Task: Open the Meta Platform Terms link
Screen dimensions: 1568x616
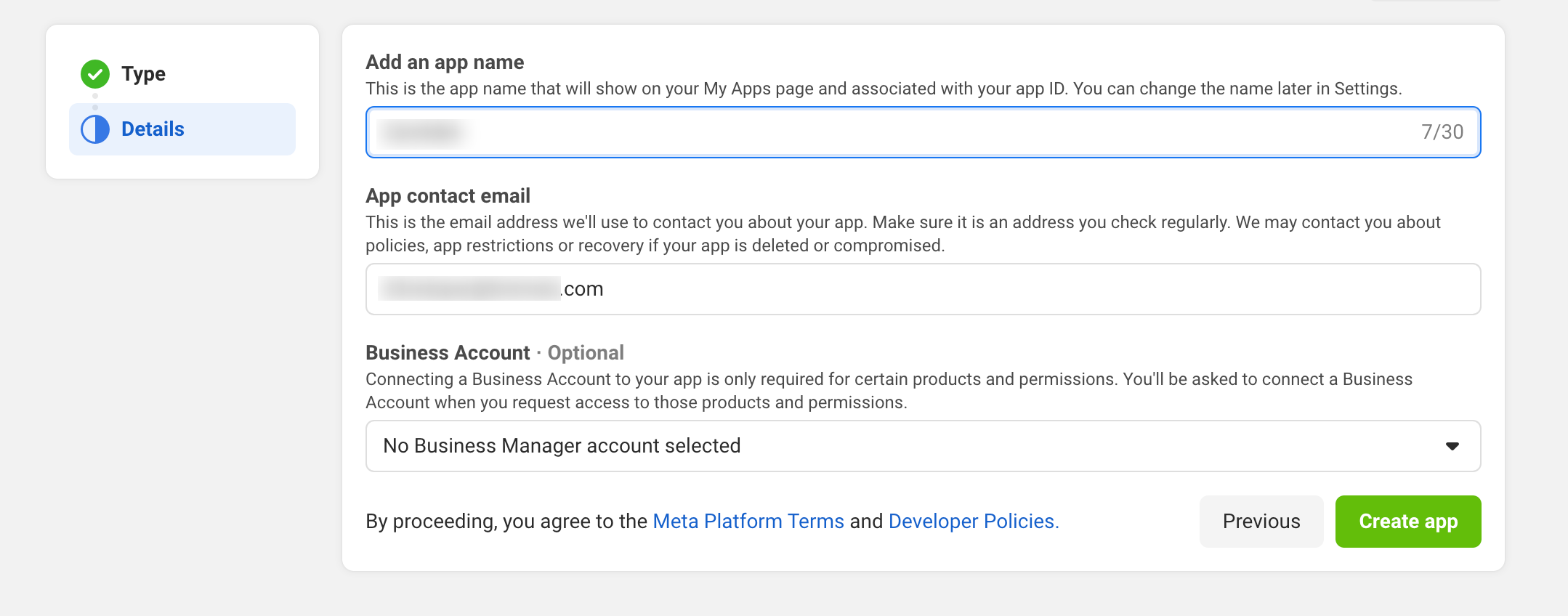Action: pyautogui.click(x=748, y=522)
